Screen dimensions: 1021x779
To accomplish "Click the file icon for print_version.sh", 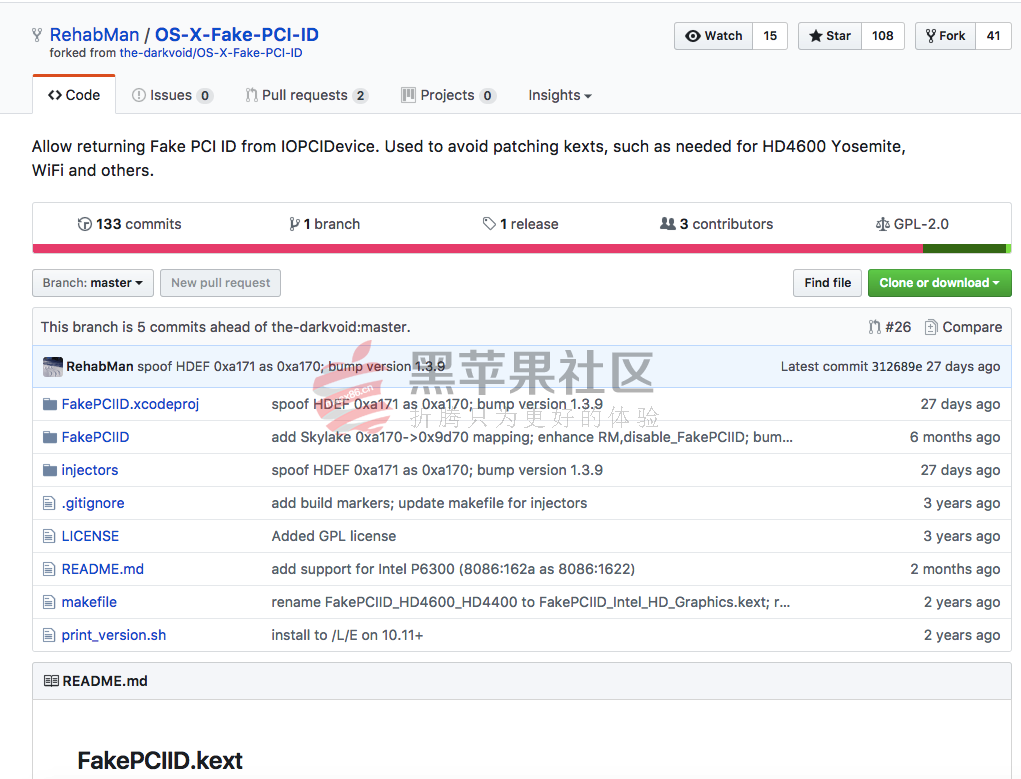I will point(49,635).
